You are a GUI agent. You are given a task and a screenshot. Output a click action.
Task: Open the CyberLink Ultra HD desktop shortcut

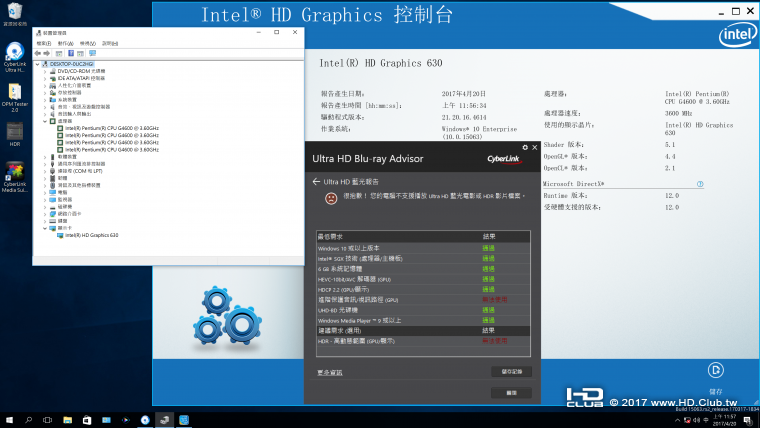point(15,57)
